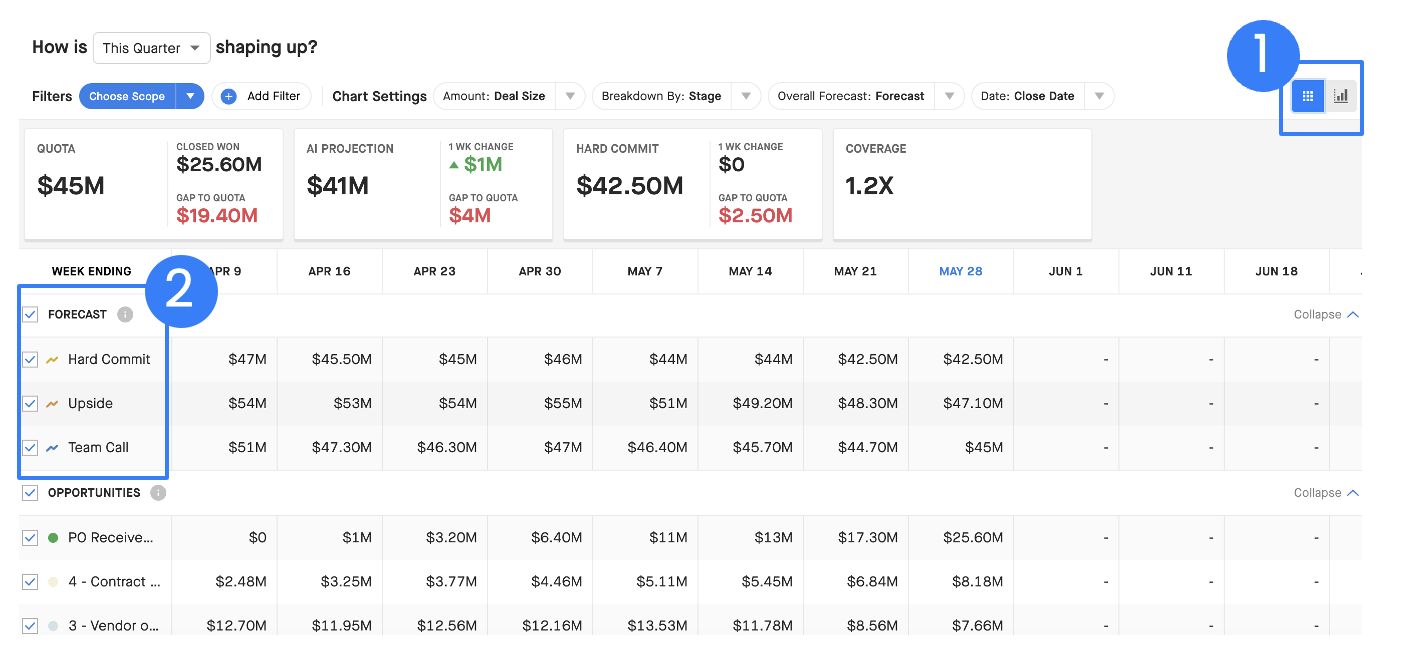This screenshot has height=652, width=1408.
Task: Click the Hard Commit trend line icon
Action: [x=52, y=359]
